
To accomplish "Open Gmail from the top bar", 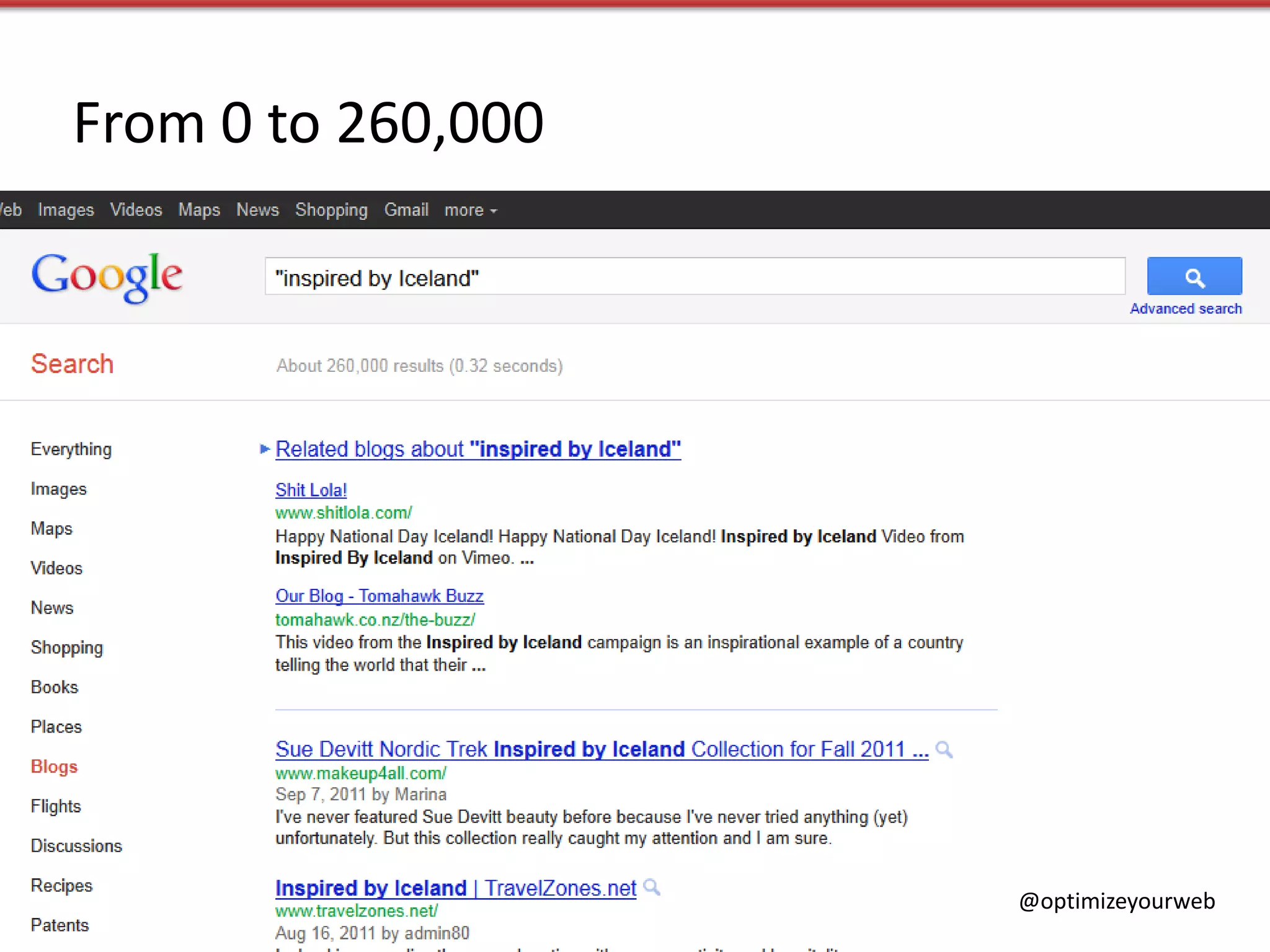I will pos(406,210).
